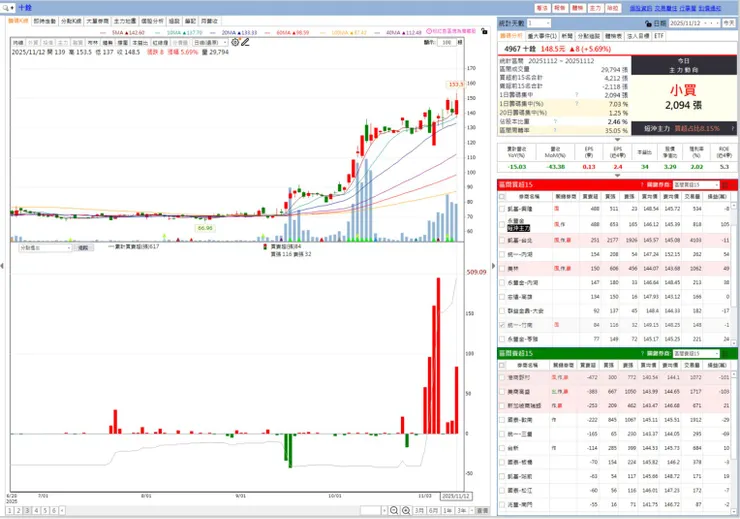Click the red 主力 button at top

click(595, 8)
